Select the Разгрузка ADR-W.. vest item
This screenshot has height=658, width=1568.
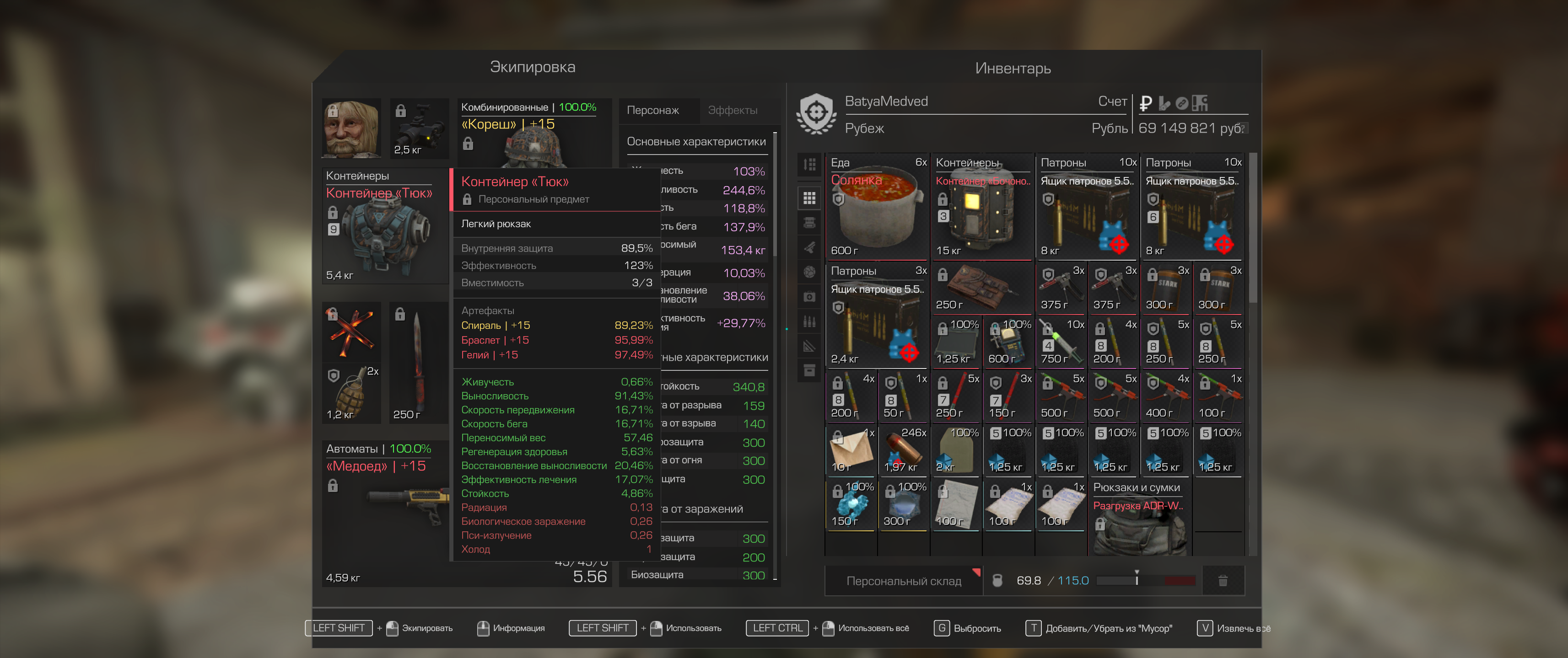(x=1140, y=517)
